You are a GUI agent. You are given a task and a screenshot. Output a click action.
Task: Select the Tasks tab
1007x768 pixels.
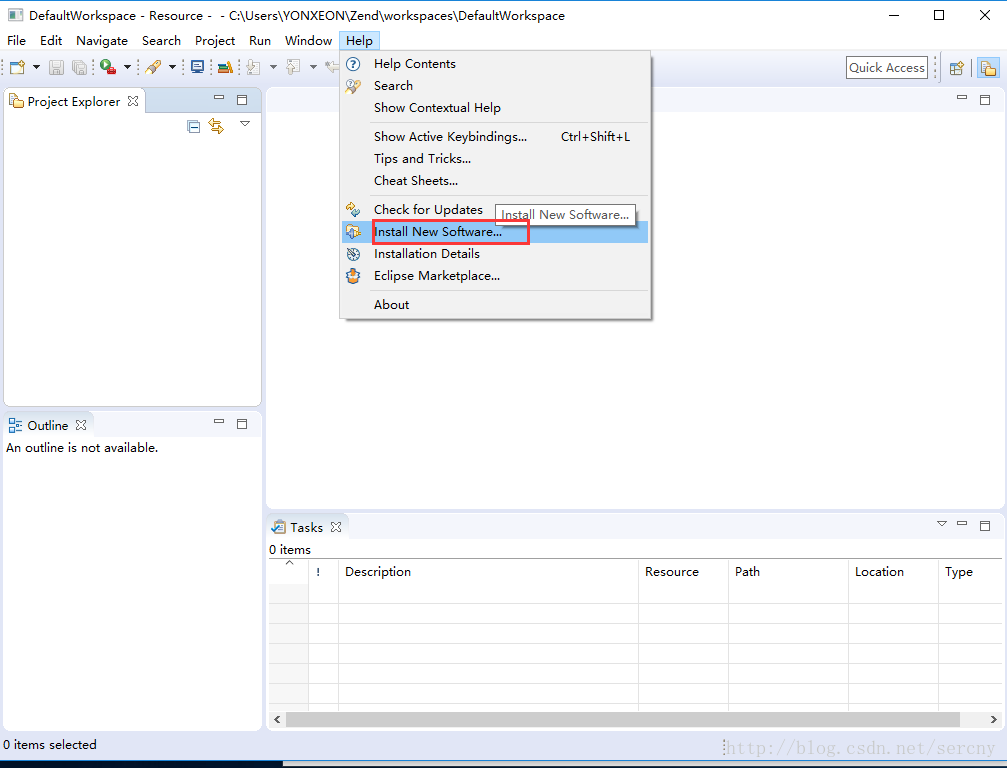pyautogui.click(x=306, y=527)
